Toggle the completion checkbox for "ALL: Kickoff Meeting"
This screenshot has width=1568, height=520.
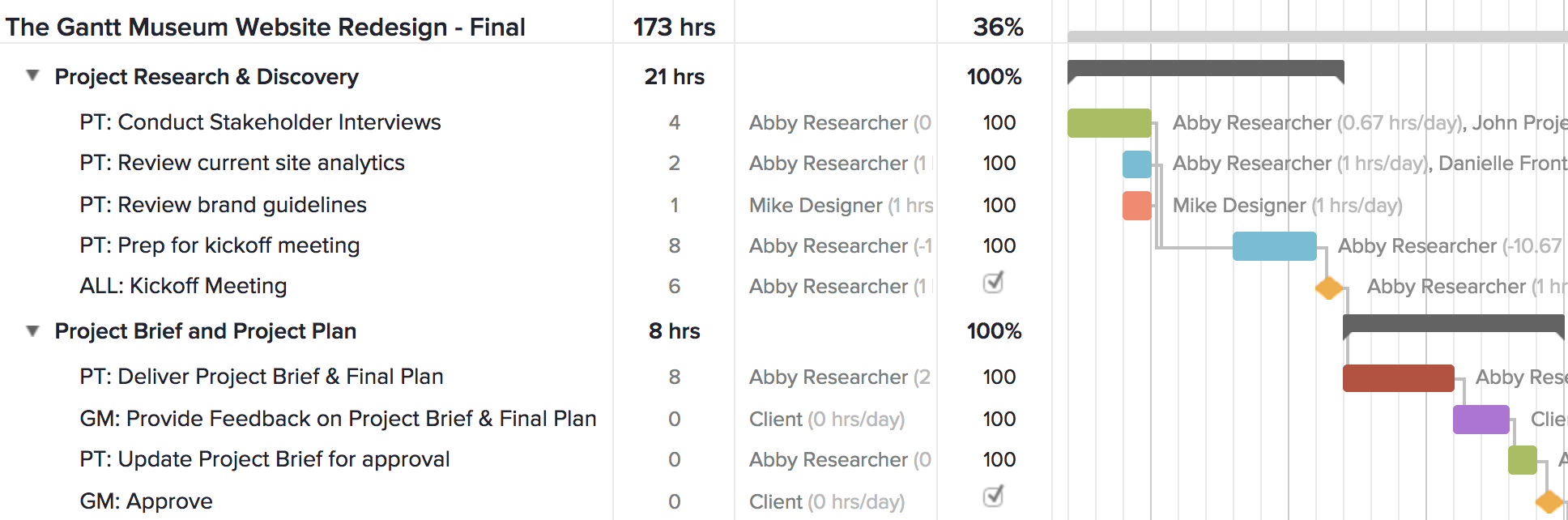[993, 283]
